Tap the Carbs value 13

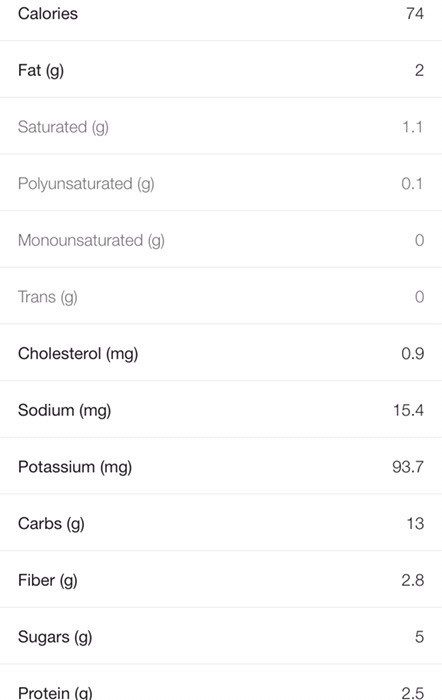click(x=415, y=524)
